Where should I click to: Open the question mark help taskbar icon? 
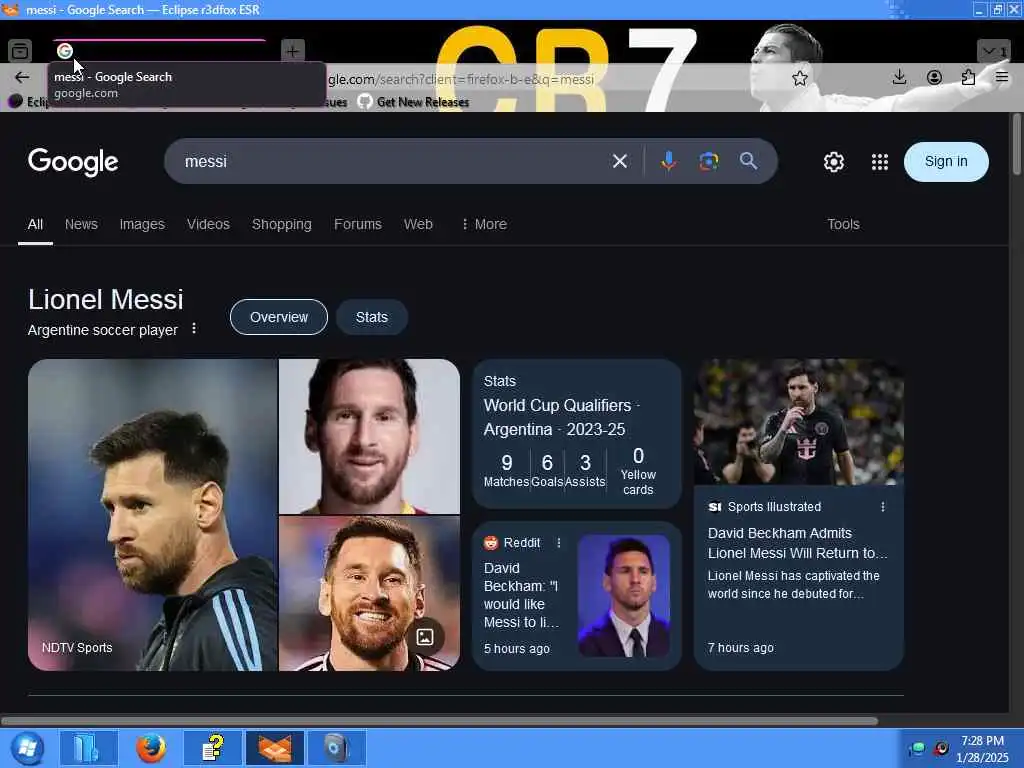coord(212,748)
